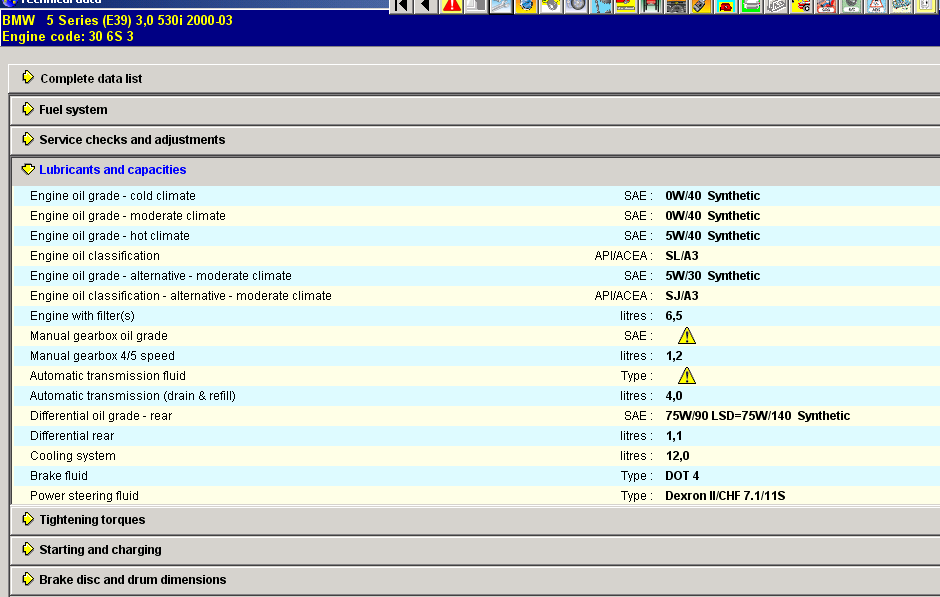Click the Tightening torques heading text

point(92,520)
